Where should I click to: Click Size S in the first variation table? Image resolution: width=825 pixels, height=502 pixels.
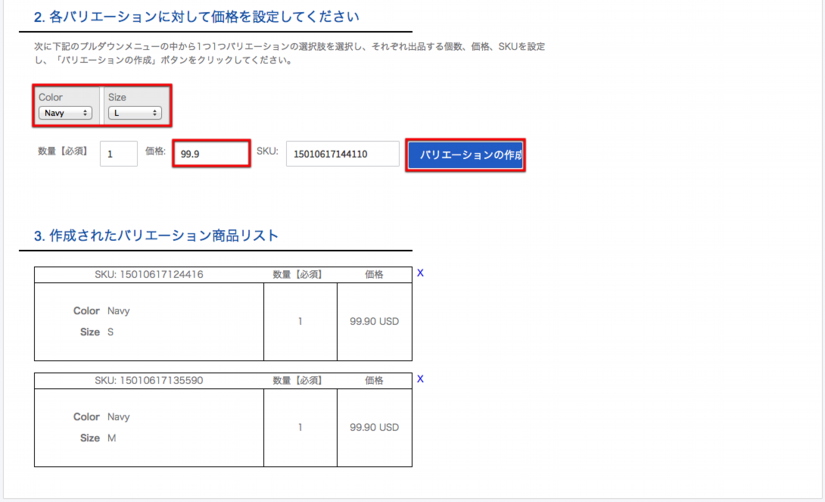(110, 331)
